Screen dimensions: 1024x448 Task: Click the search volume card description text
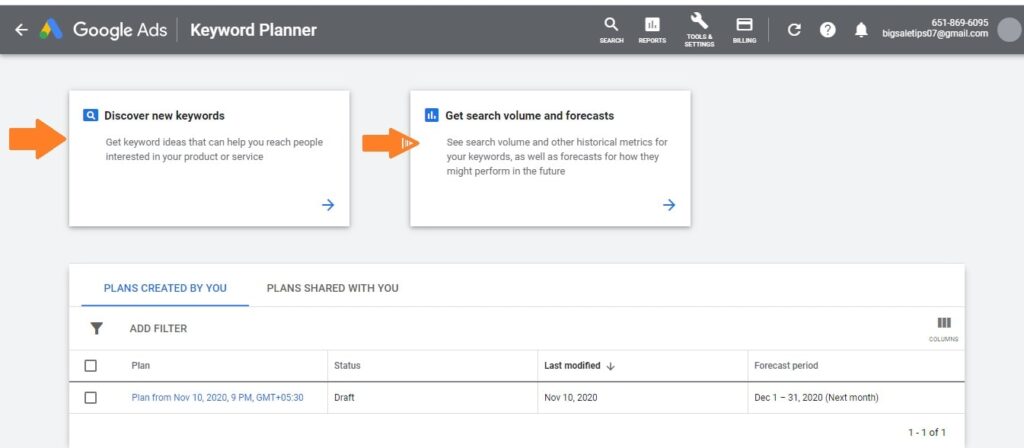[557, 157]
